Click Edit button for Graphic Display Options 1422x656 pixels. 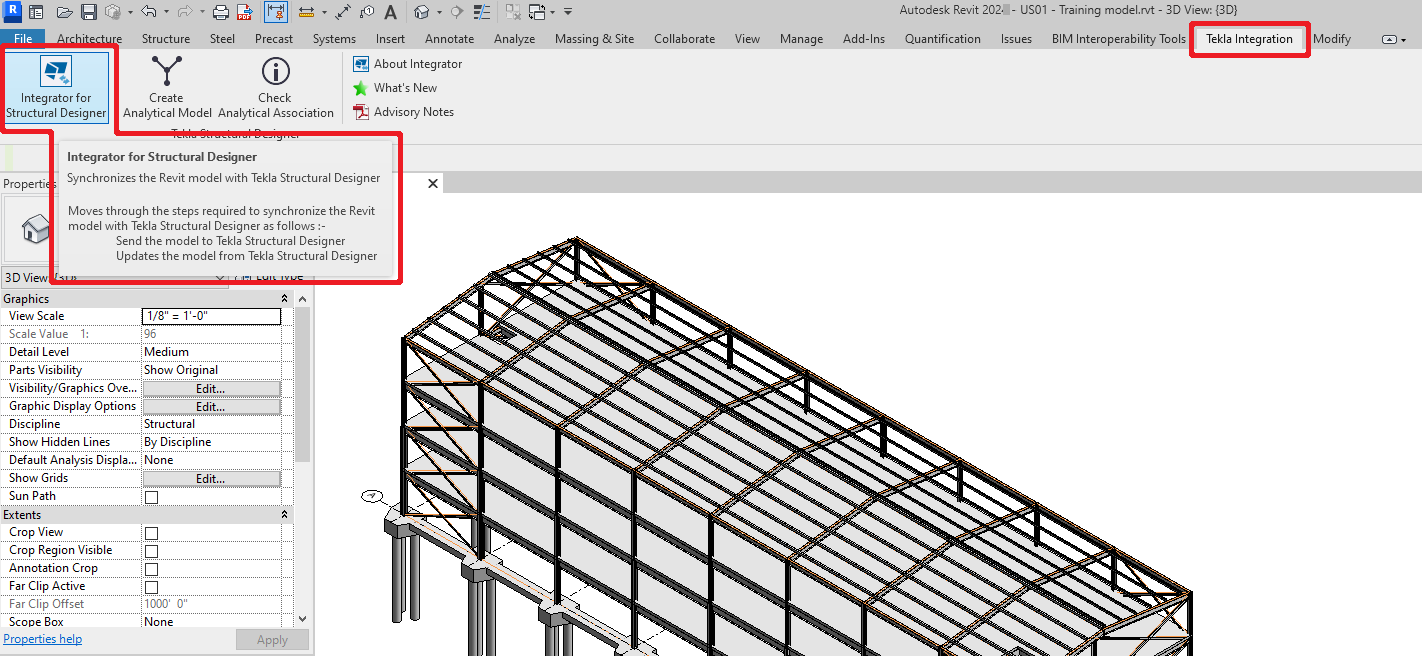point(210,407)
